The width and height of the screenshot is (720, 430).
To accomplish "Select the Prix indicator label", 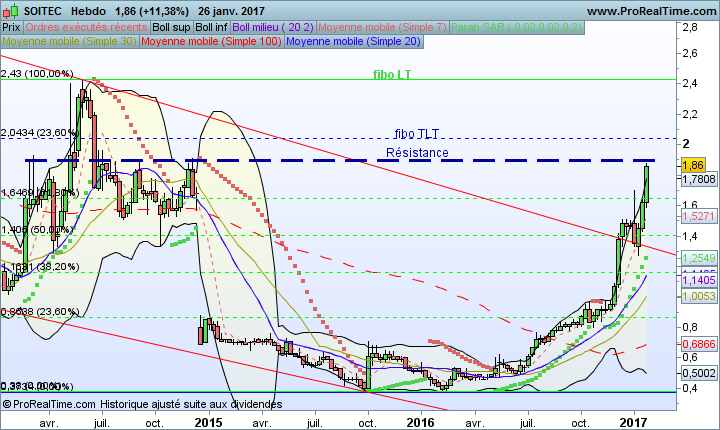I will click(11, 28).
